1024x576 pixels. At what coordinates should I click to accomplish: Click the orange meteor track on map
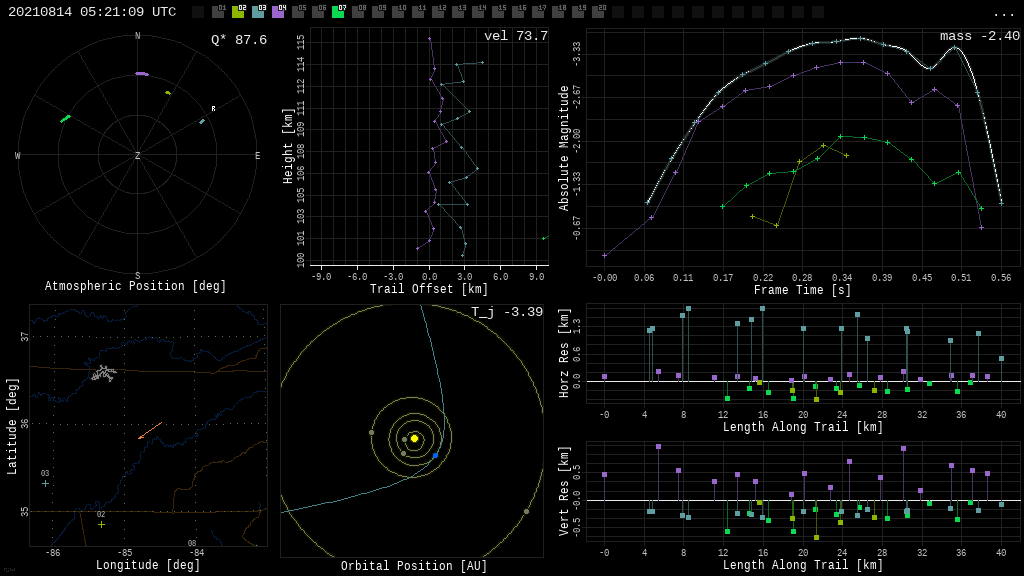150,430
